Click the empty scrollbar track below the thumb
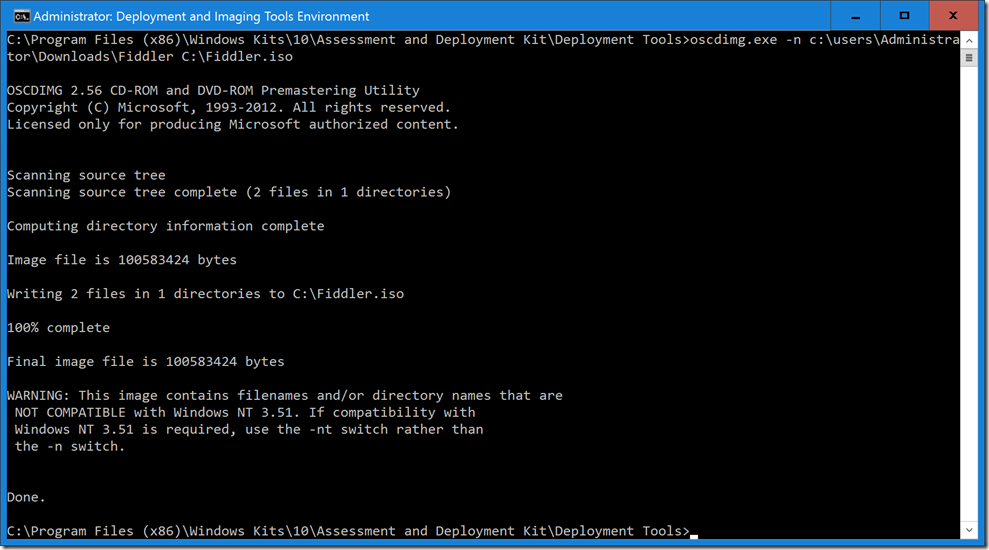 pos(969,300)
